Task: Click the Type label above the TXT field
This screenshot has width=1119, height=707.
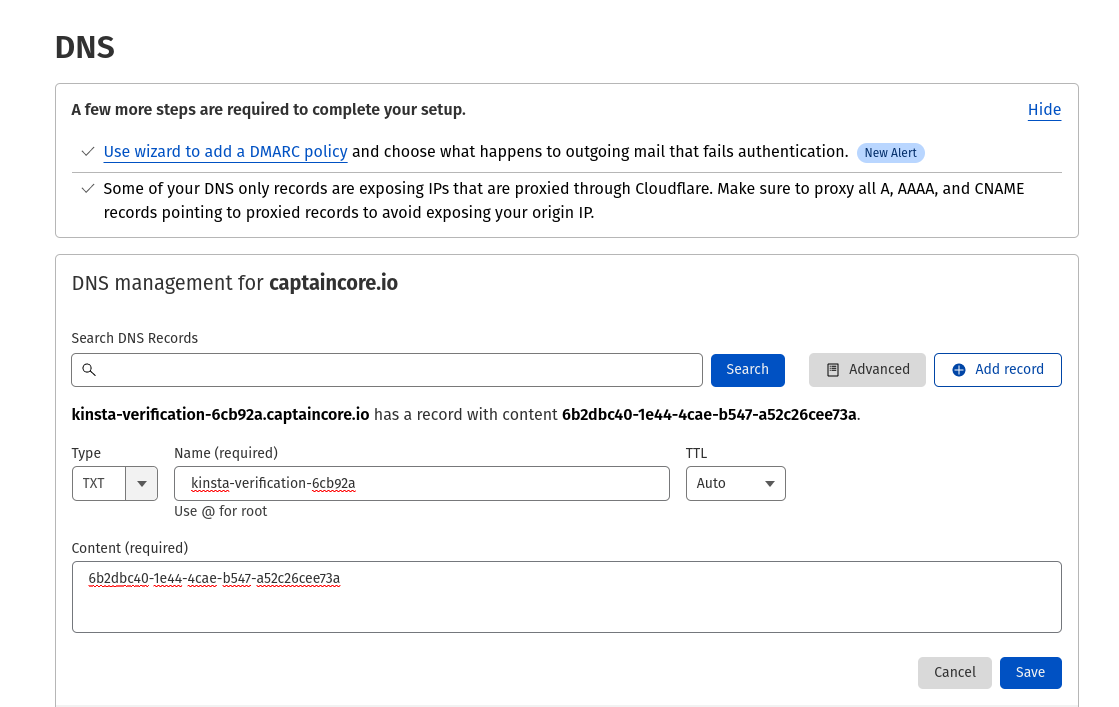Action: coord(86,453)
